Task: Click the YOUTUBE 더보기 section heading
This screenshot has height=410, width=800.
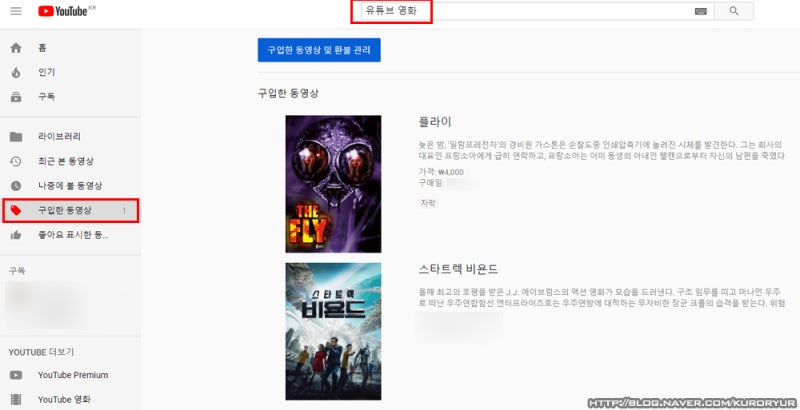Action: [41, 352]
